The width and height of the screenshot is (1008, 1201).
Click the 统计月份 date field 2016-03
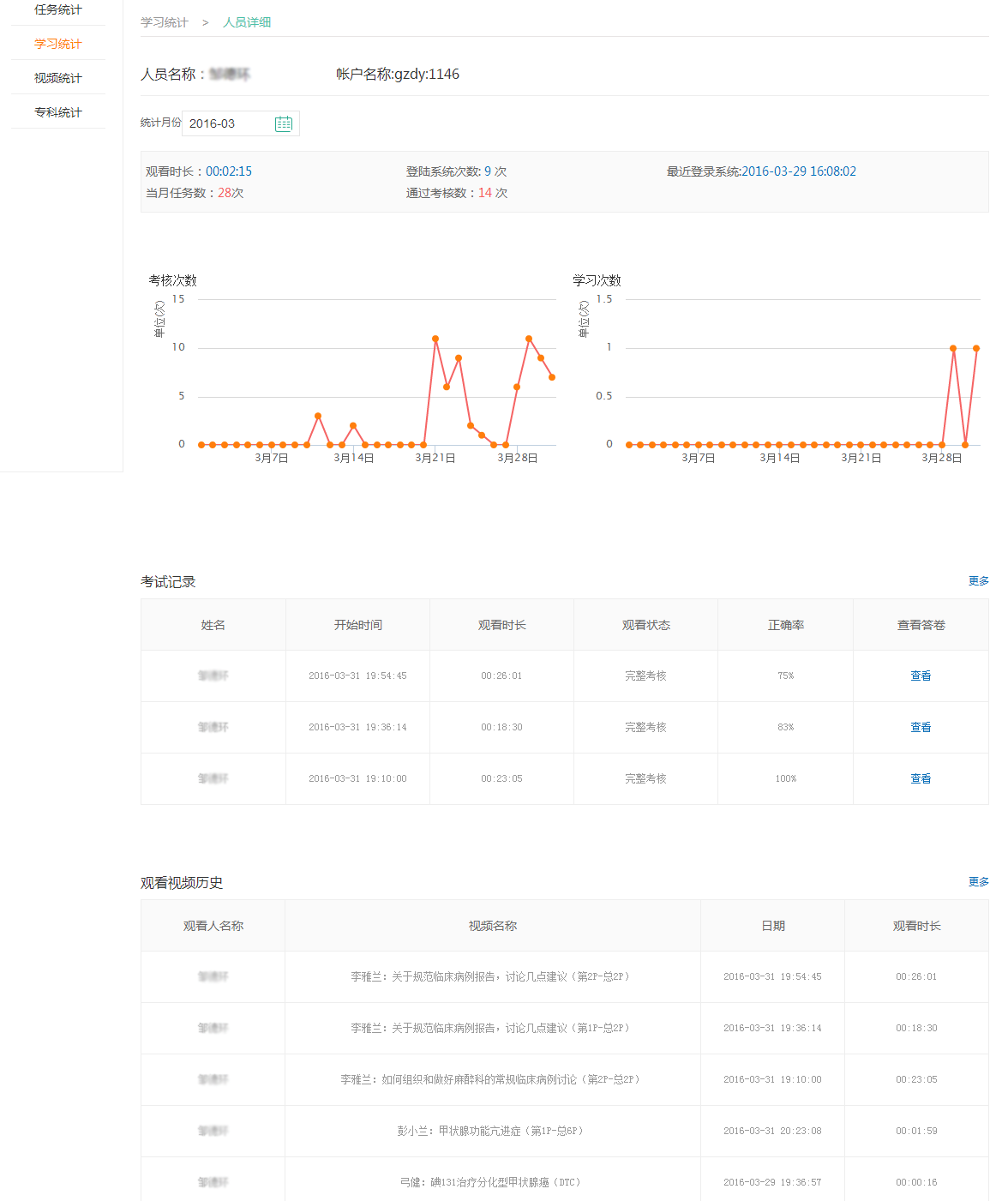click(x=227, y=123)
